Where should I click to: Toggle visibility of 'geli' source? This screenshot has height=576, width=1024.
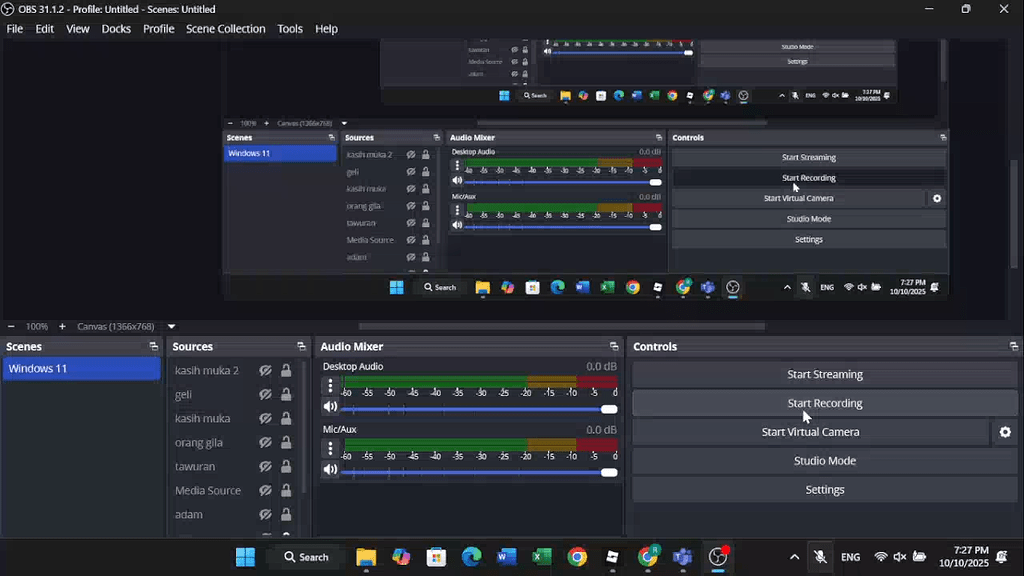(x=265, y=395)
